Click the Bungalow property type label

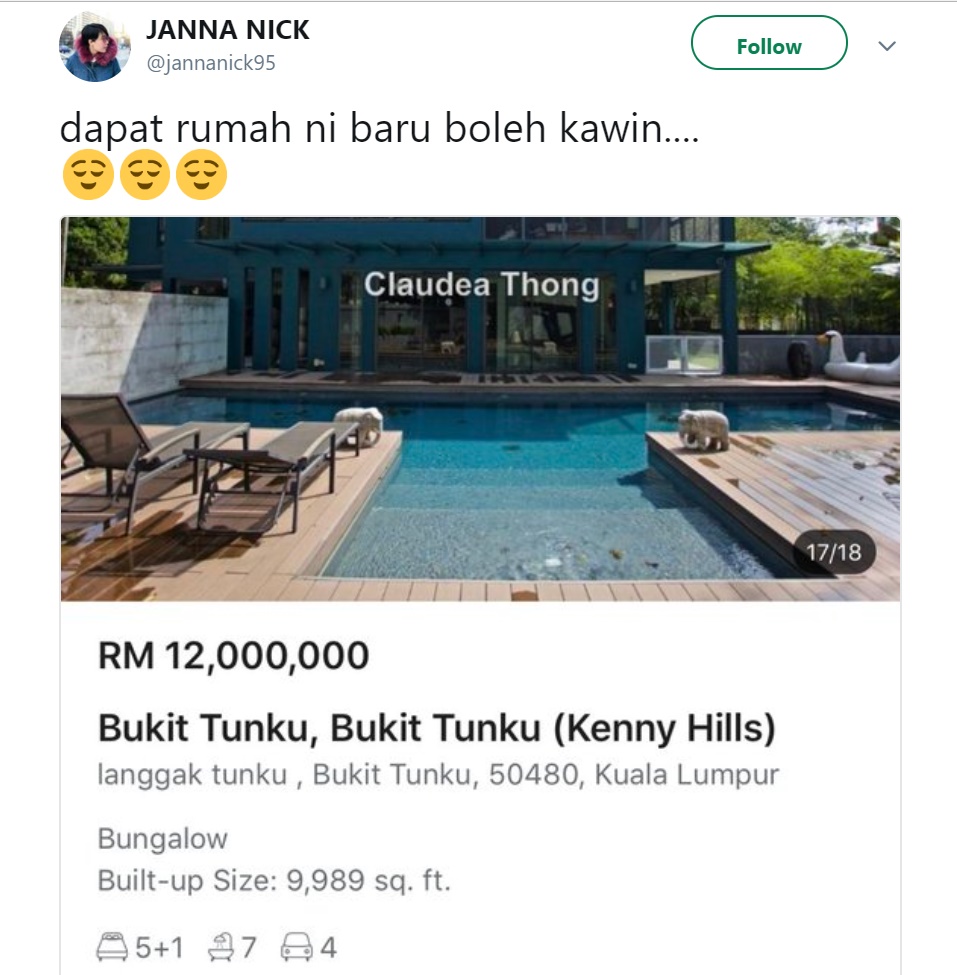(x=163, y=839)
